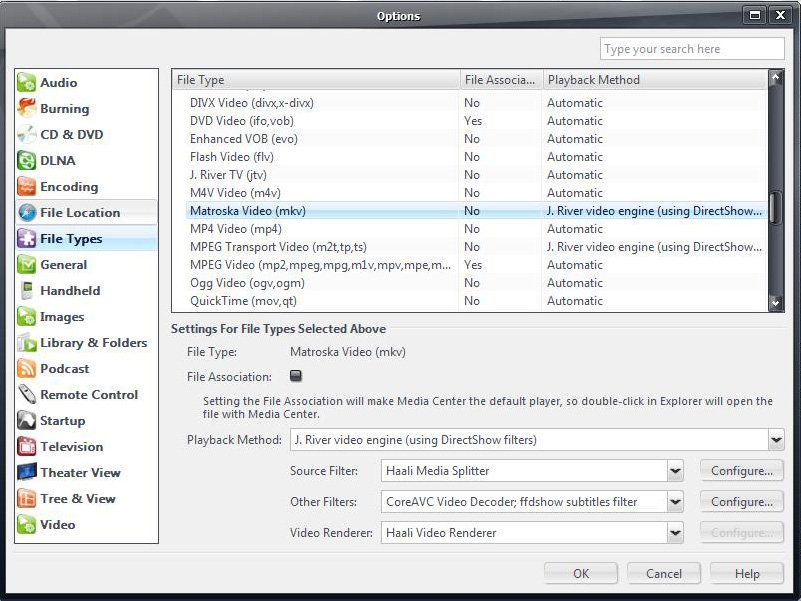Open the Playback Method dropdown
Viewport: 801px width, 601px height.
[776, 440]
